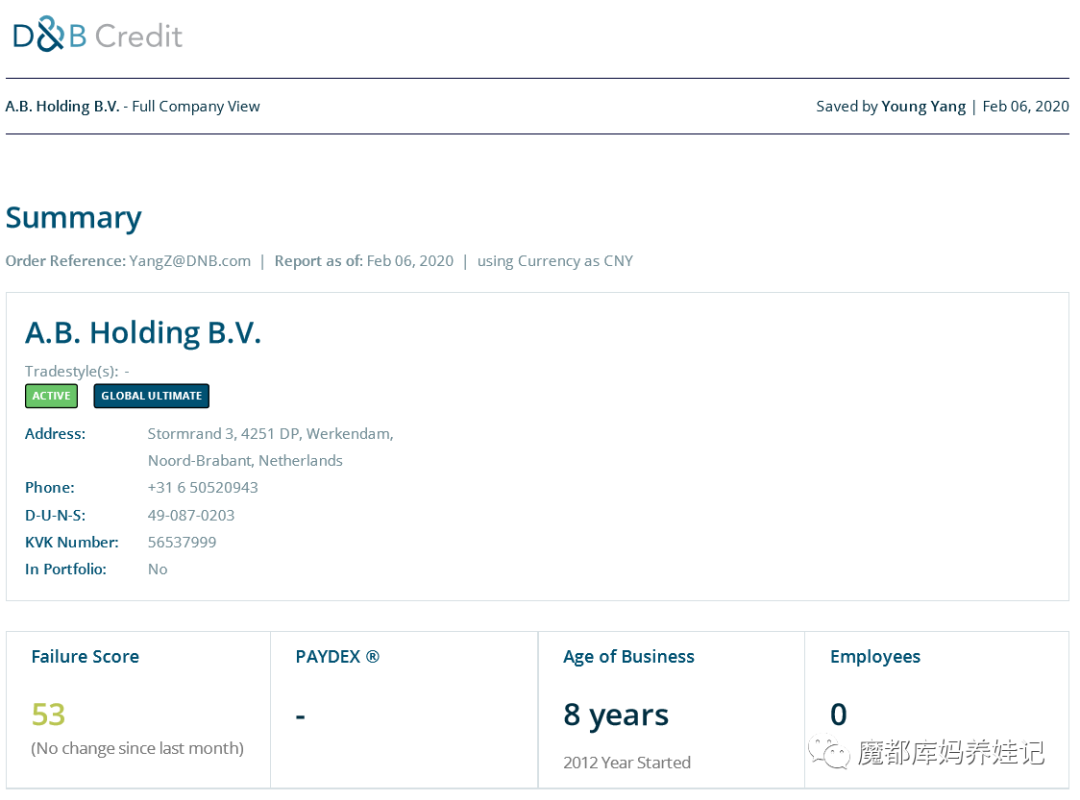The height and width of the screenshot is (800, 1080).
Task: Click the In Portfolio value No
Action: [157, 569]
